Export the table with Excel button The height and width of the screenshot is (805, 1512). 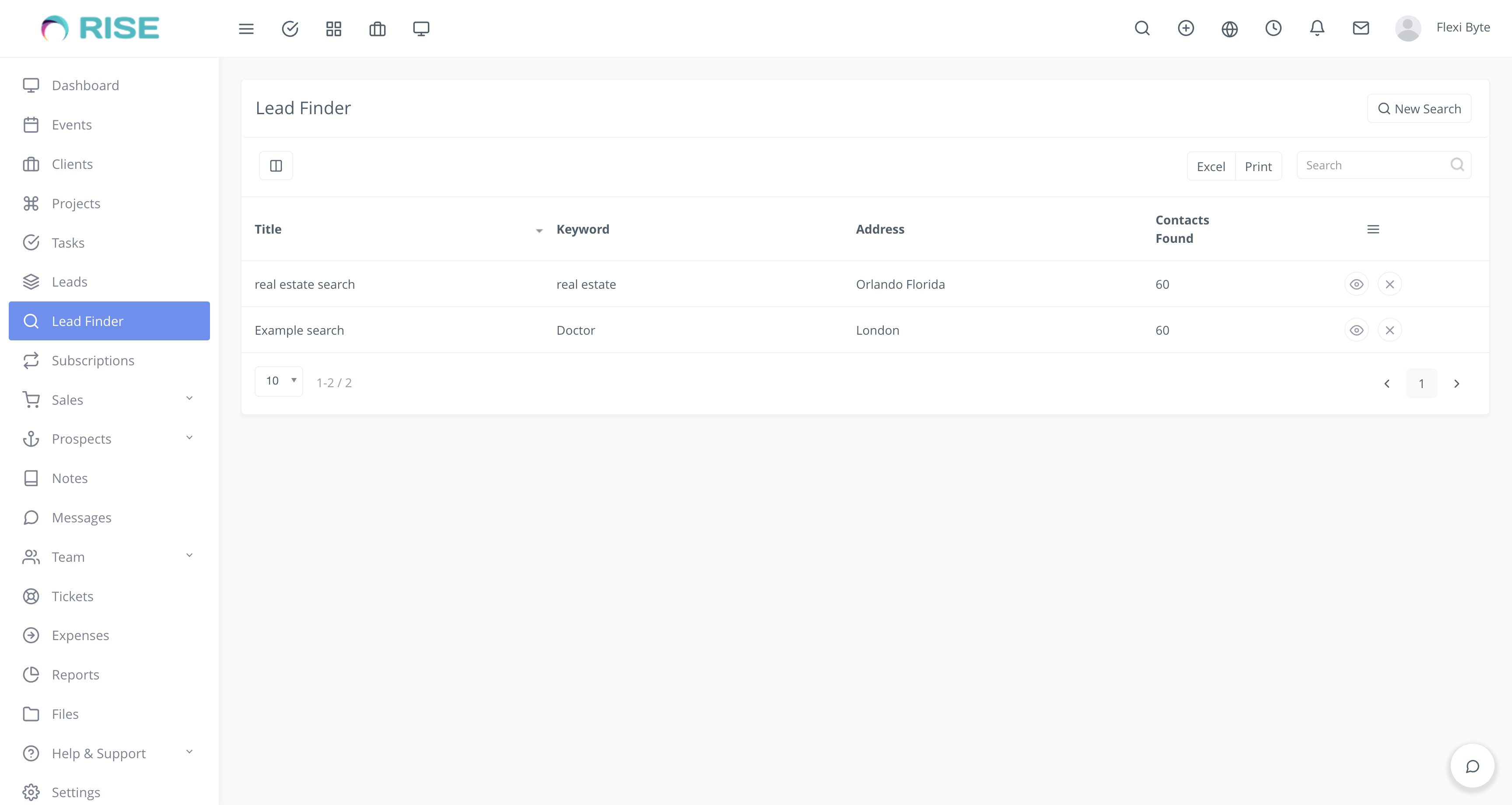(1211, 165)
